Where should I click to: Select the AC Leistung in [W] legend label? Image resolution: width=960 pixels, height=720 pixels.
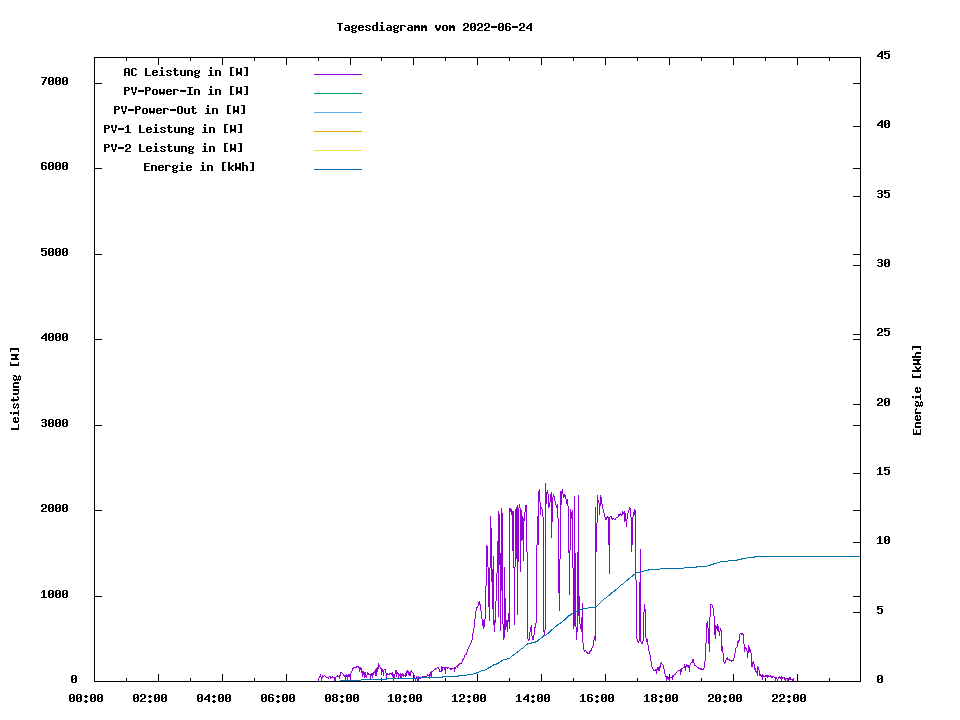point(186,72)
